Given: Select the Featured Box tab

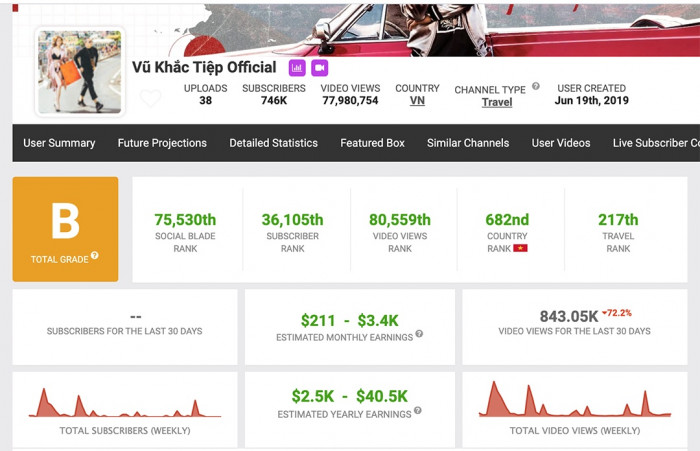Looking at the screenshot, I should click(x=372, y=143).
